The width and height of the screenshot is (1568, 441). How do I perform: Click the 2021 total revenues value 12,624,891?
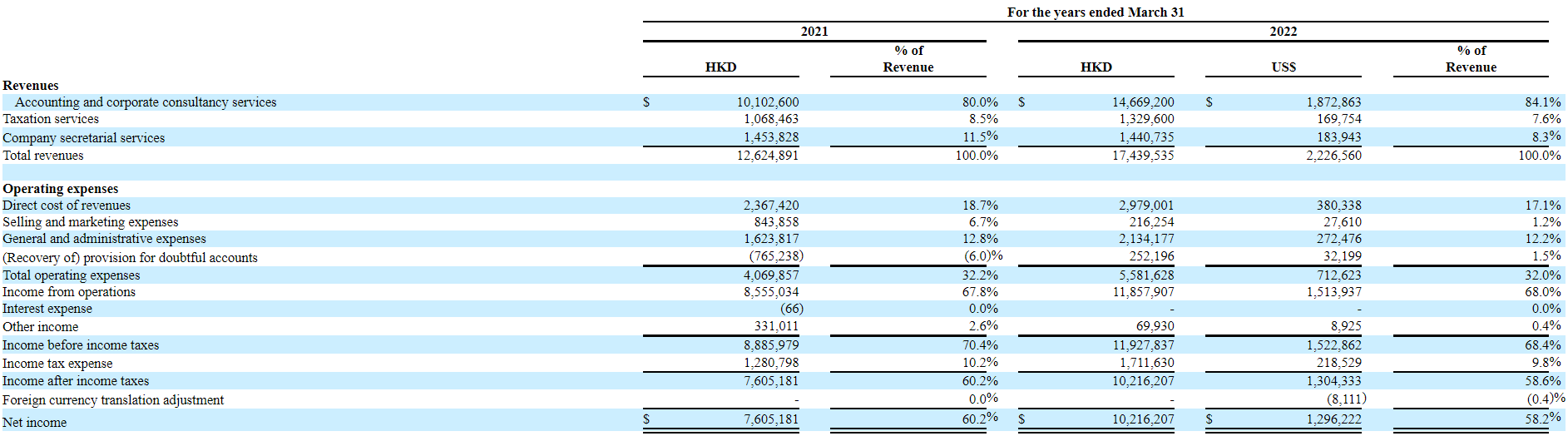767,156
